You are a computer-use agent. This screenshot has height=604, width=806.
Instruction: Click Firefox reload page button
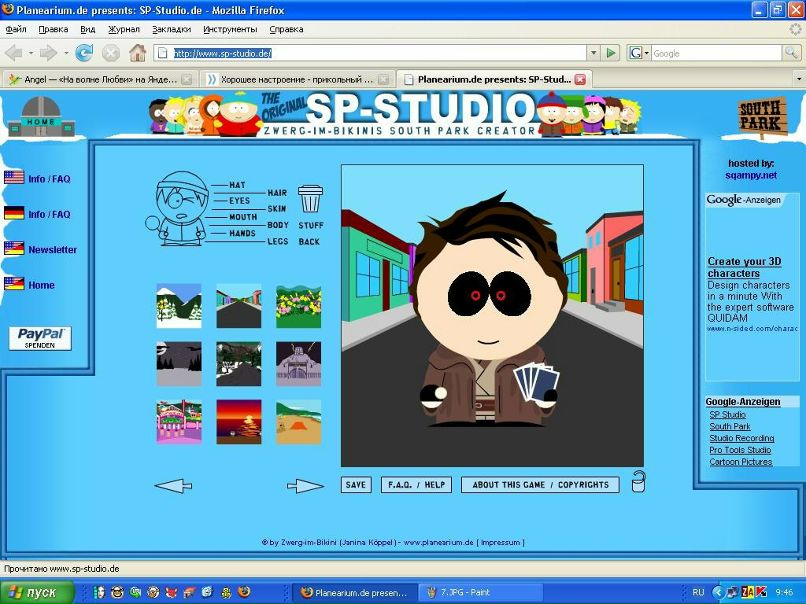click(x=84, y=53)
